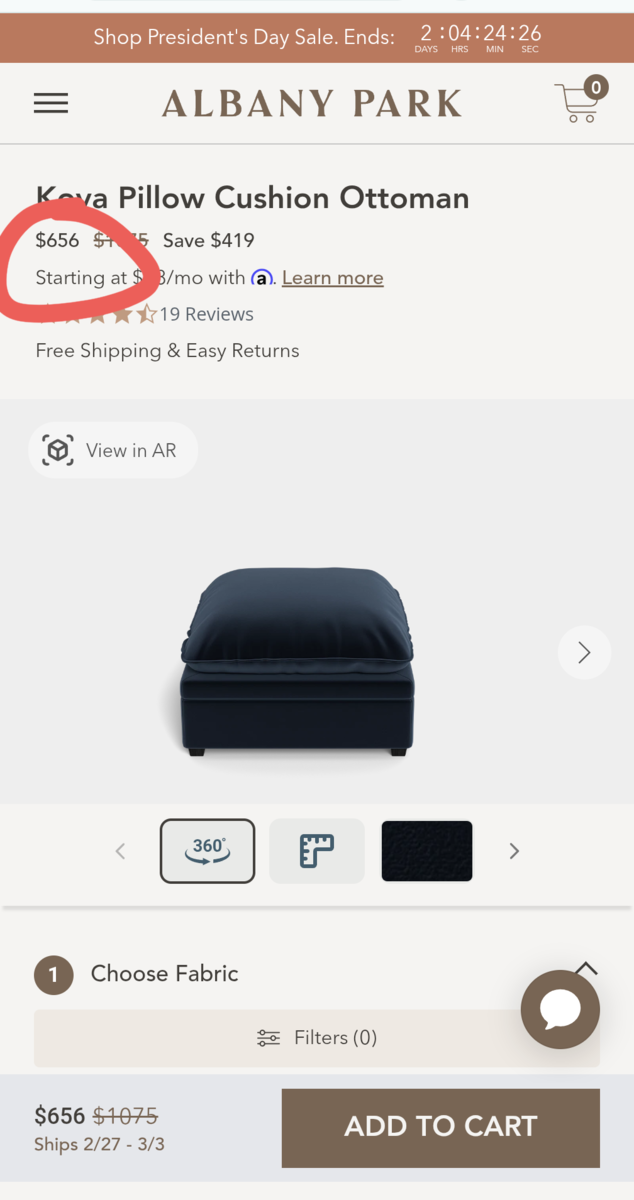This screenshot has height=1200, width=634.
Task: Show previous thumbnails with left chevron
Action: pos(120,851)
